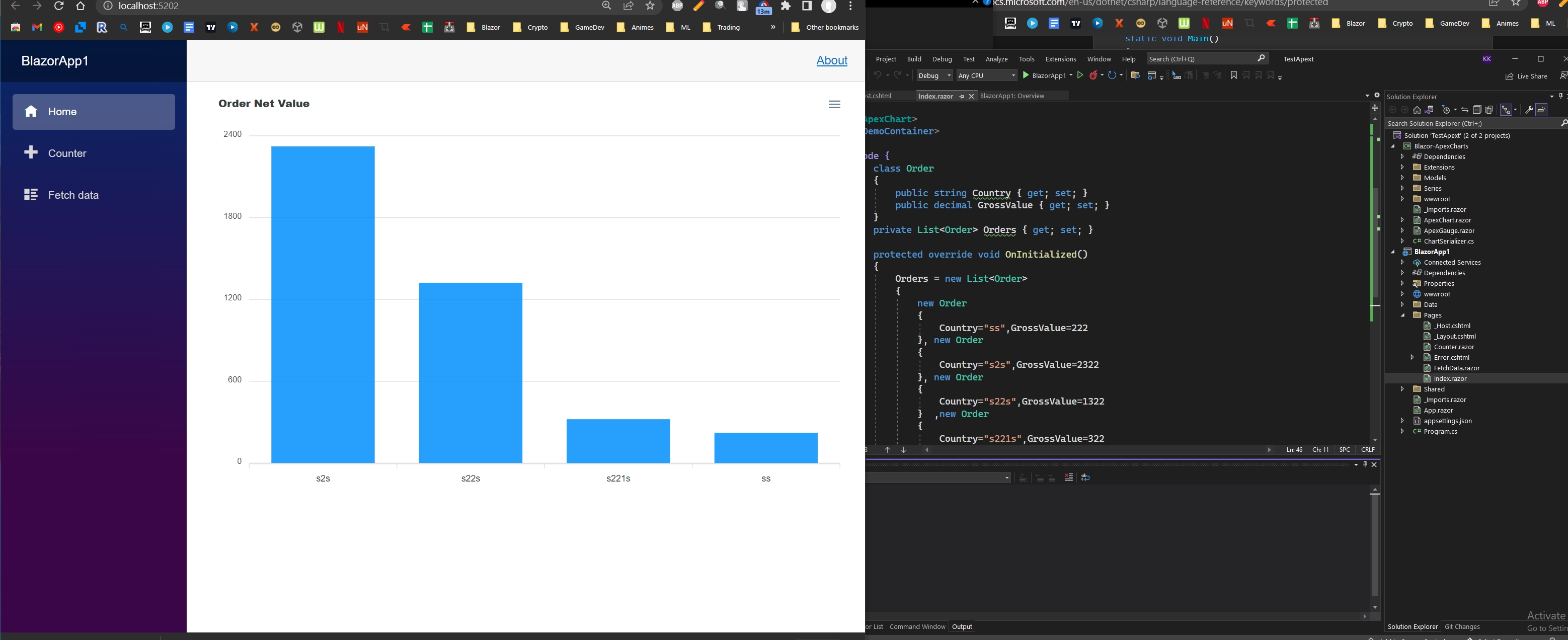Open the Any CPU platform dropdown
Viewport: 1568px width, 640px height.
click(987, 75)
